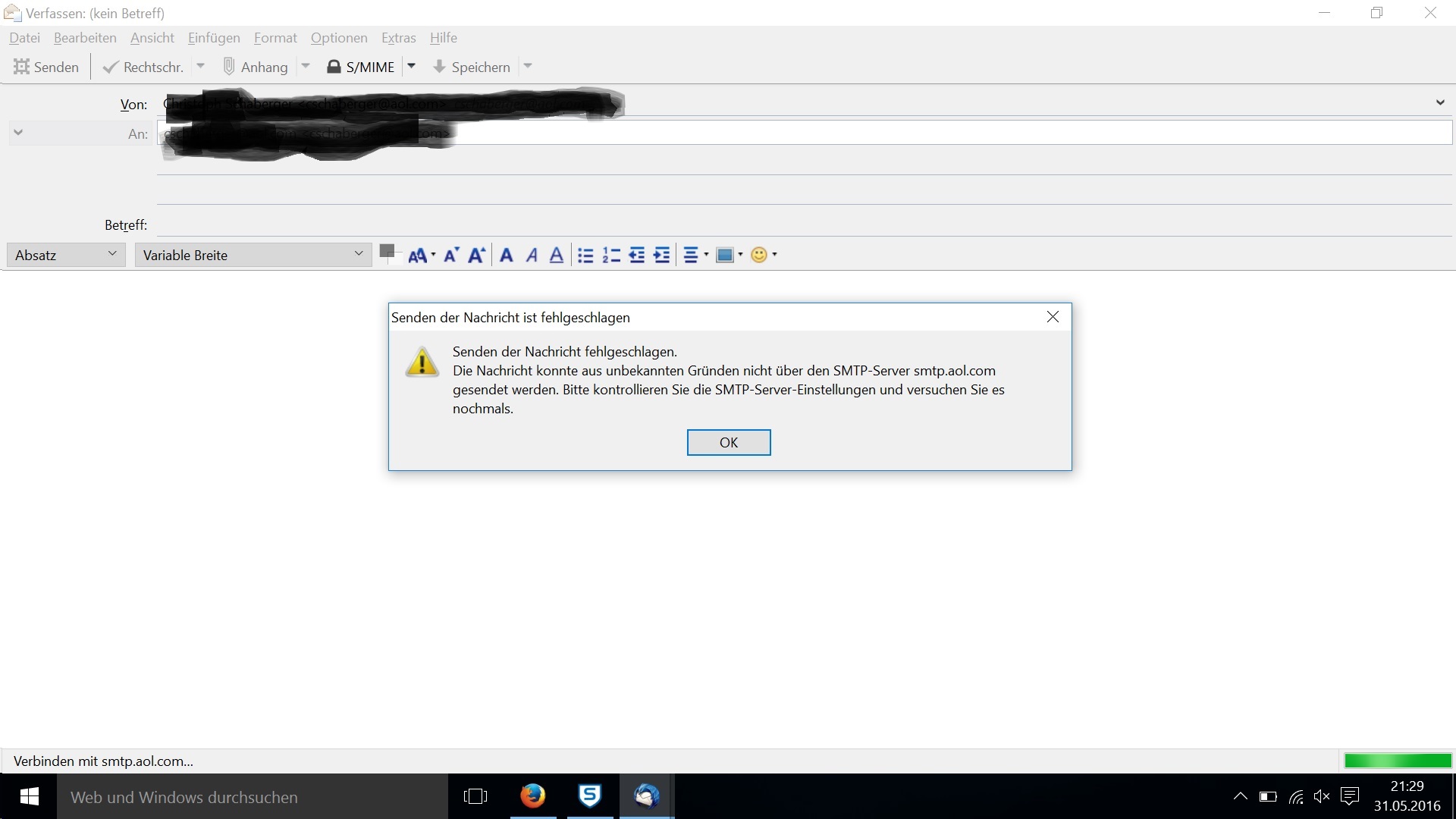Click the bulleted list icon
1456x819 pixels.
pos(585,256)
